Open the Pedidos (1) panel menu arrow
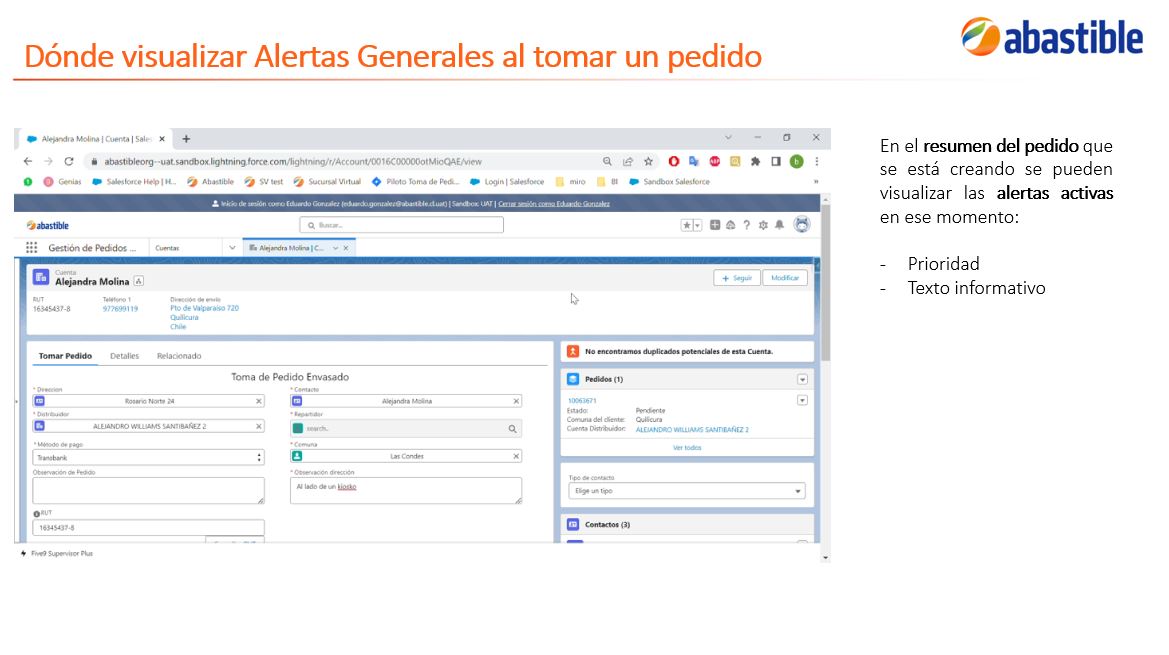 (x=802, y=379)
